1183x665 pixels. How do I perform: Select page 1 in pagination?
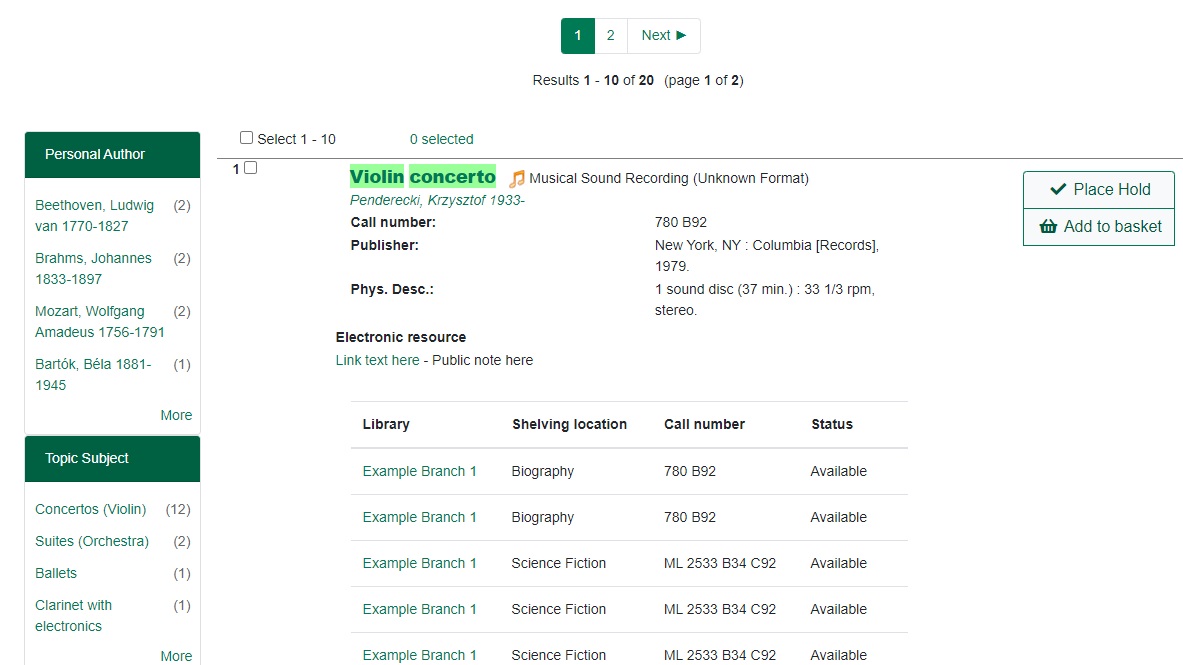pyautogui.click(x=578, y=36)
